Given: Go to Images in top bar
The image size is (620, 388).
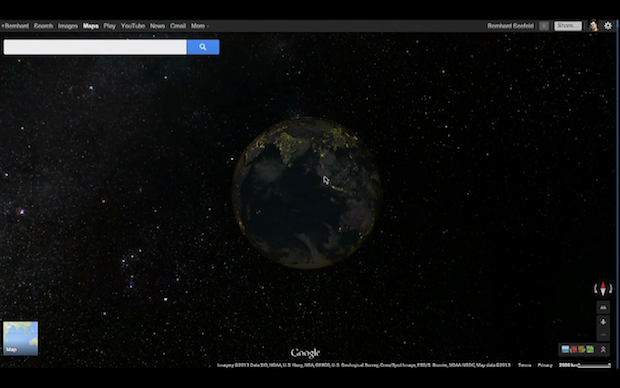Looking at the screenshot, I should click(x=68, y=26).
